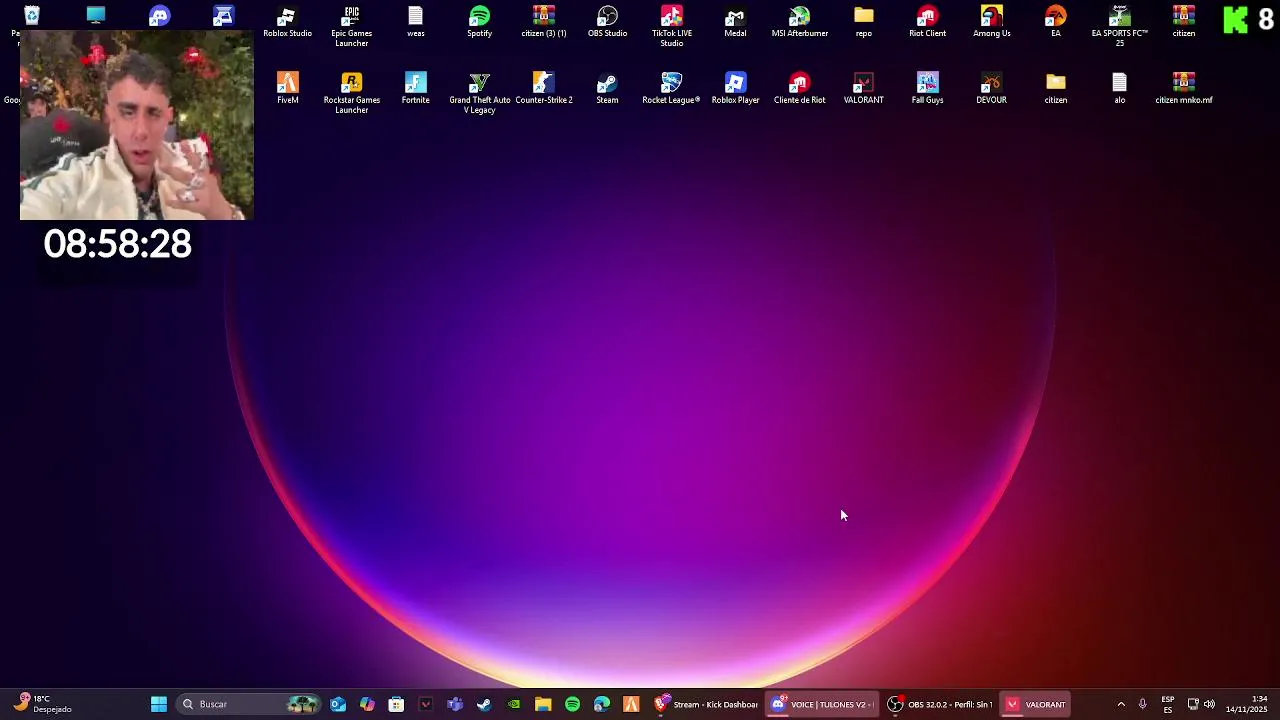Open Rockstar Games Launcher shortcut
1280x720 pixels.
351,93
